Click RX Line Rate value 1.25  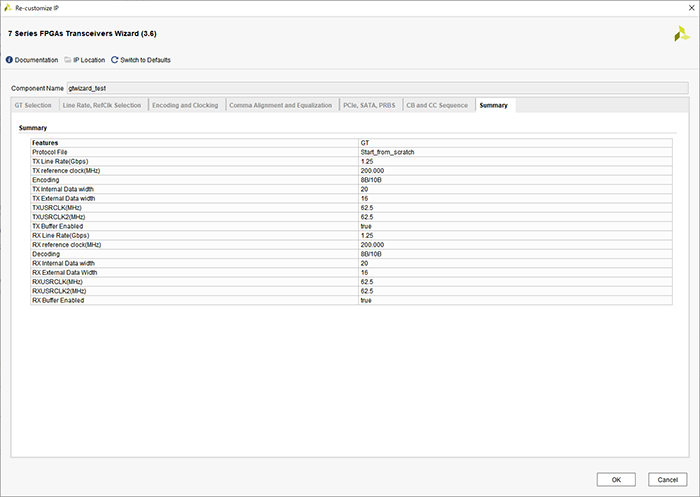(367, 235)
